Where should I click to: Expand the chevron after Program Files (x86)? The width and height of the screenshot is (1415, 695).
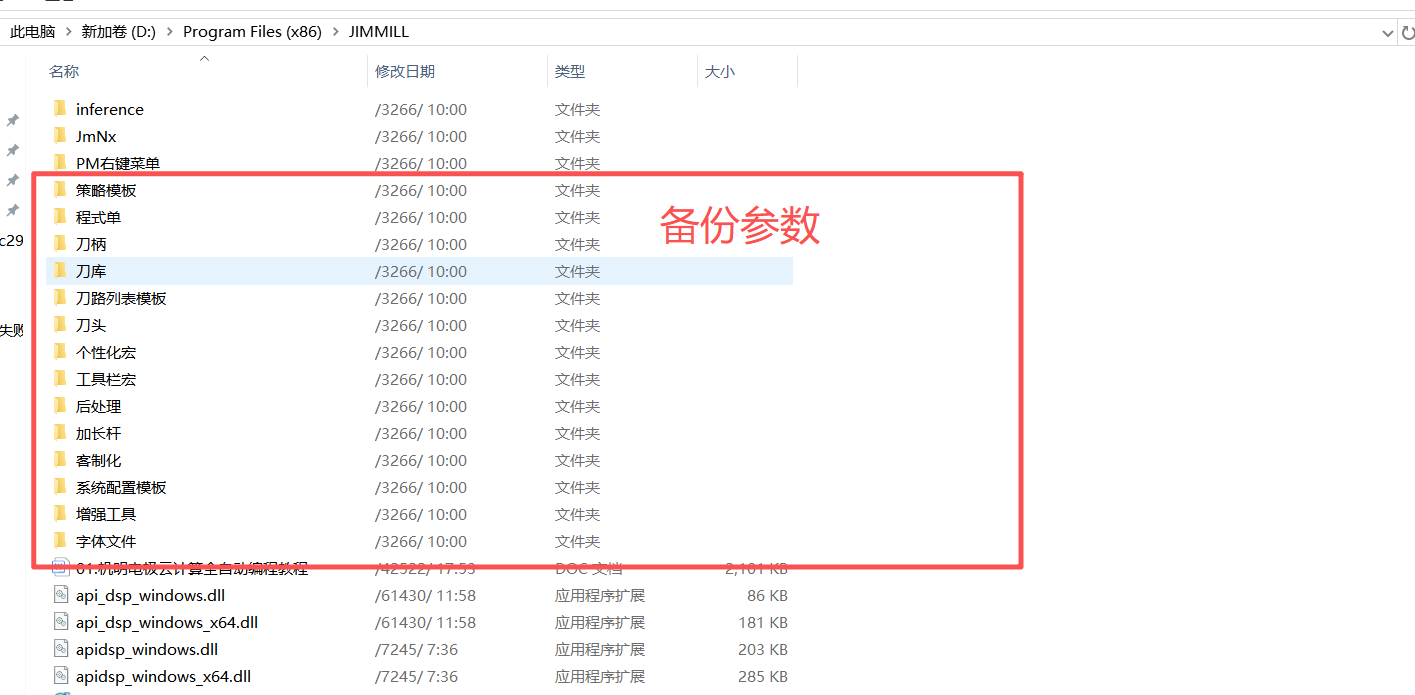335,32
